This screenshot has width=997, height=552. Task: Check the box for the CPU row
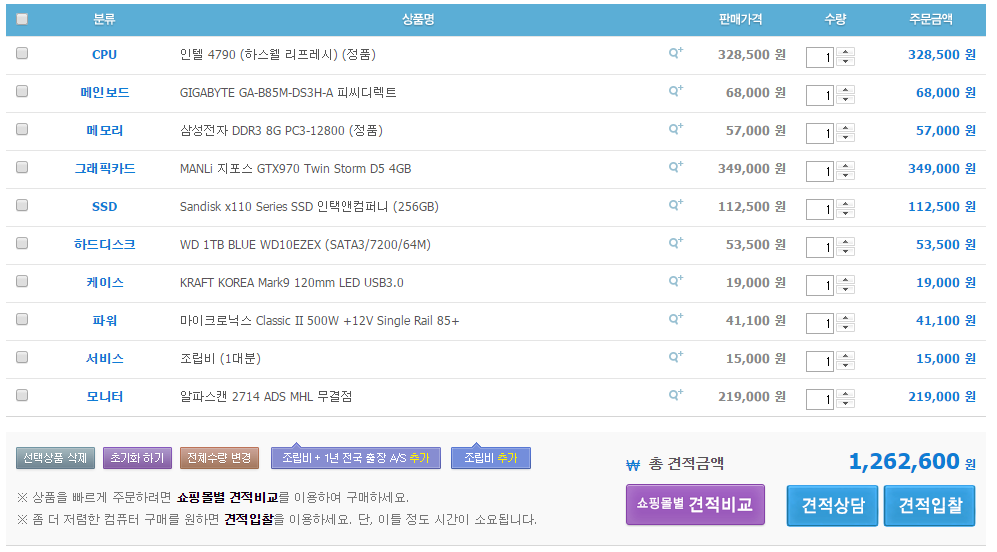point(22,53)
